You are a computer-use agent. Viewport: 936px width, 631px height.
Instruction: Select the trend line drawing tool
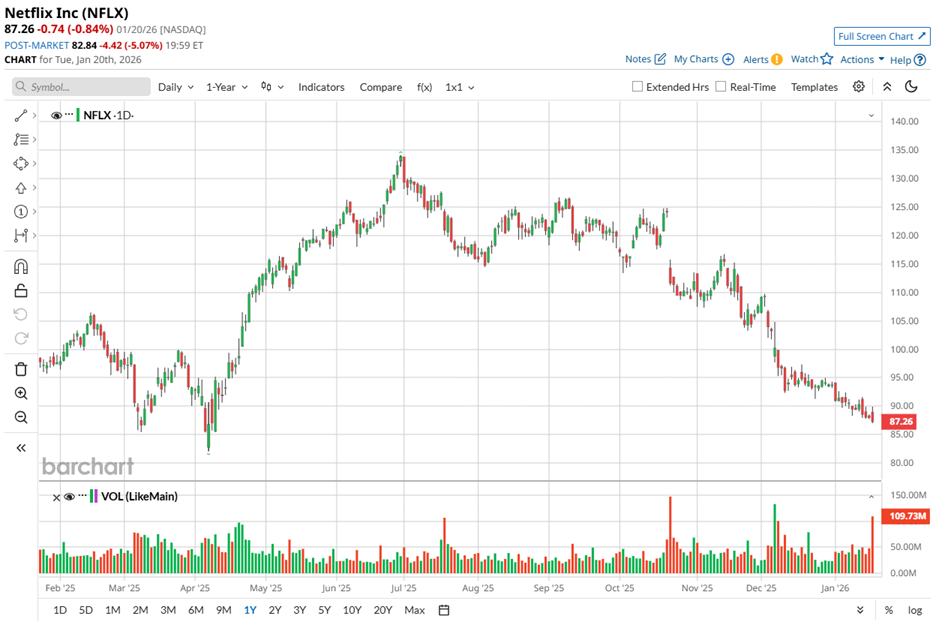coord(21,116)
